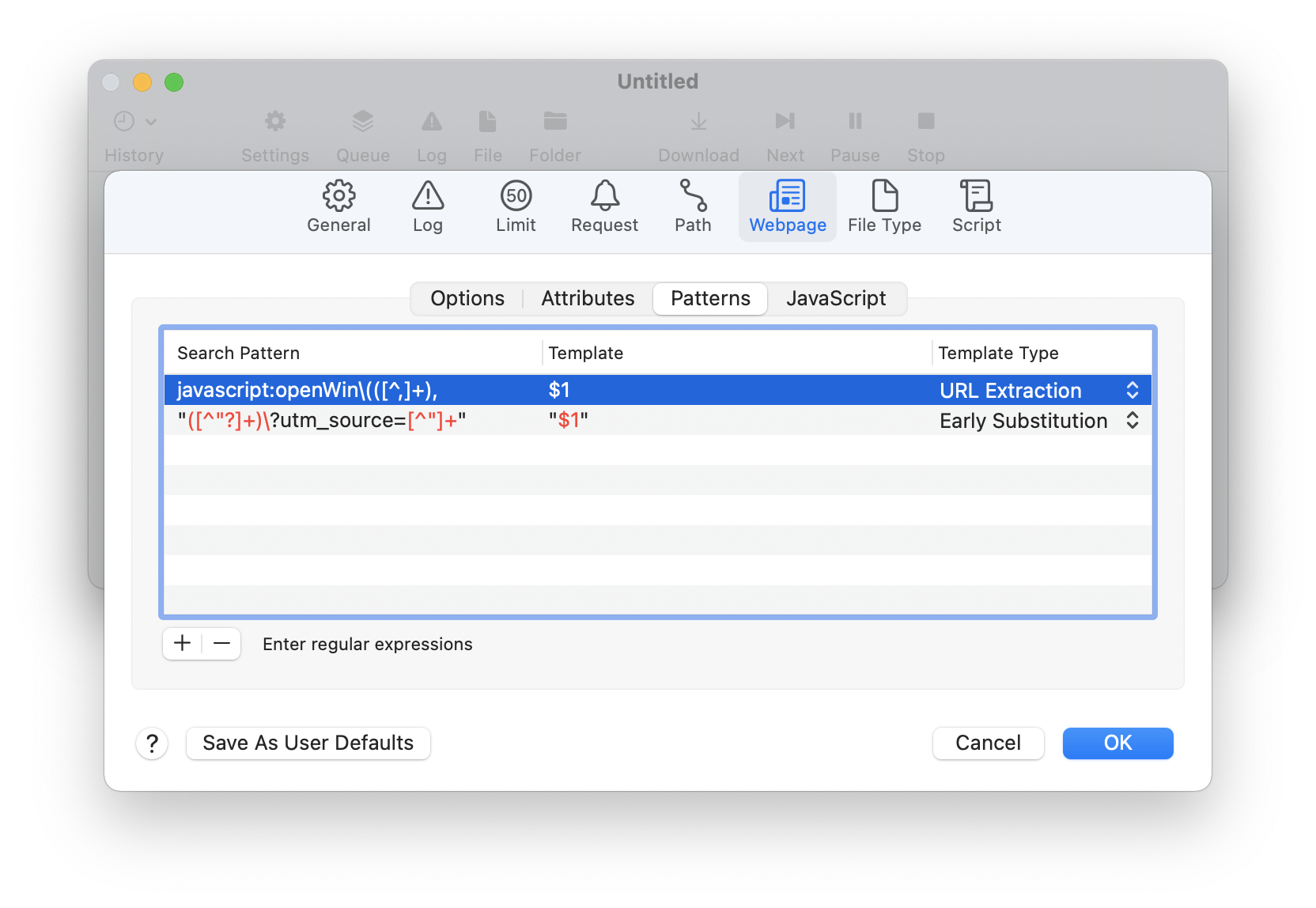Click Save As User Defaults
Image resolution: width=1316 pixels, height=908 pixels.
click(x=308, y=743)
